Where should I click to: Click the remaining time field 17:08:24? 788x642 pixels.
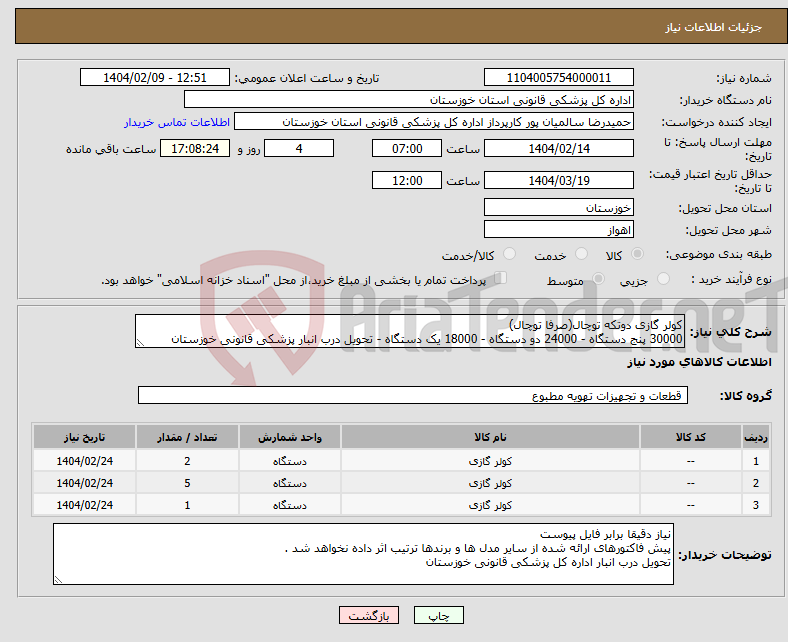click(x=195, y=148)
